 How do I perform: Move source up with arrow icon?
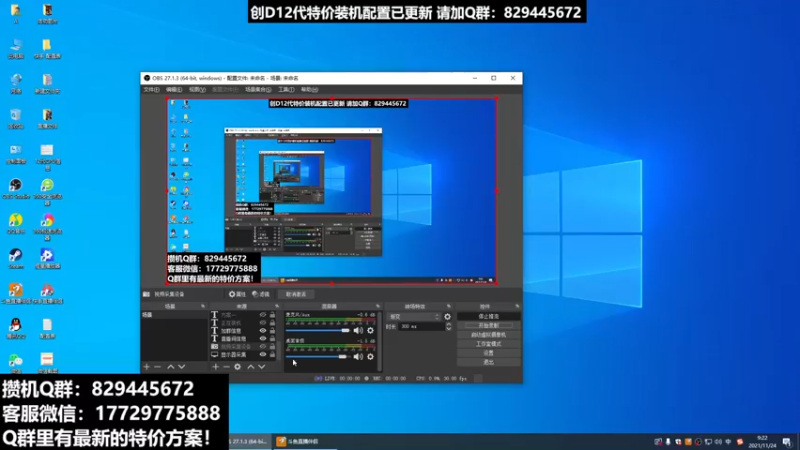coord(251,367)
